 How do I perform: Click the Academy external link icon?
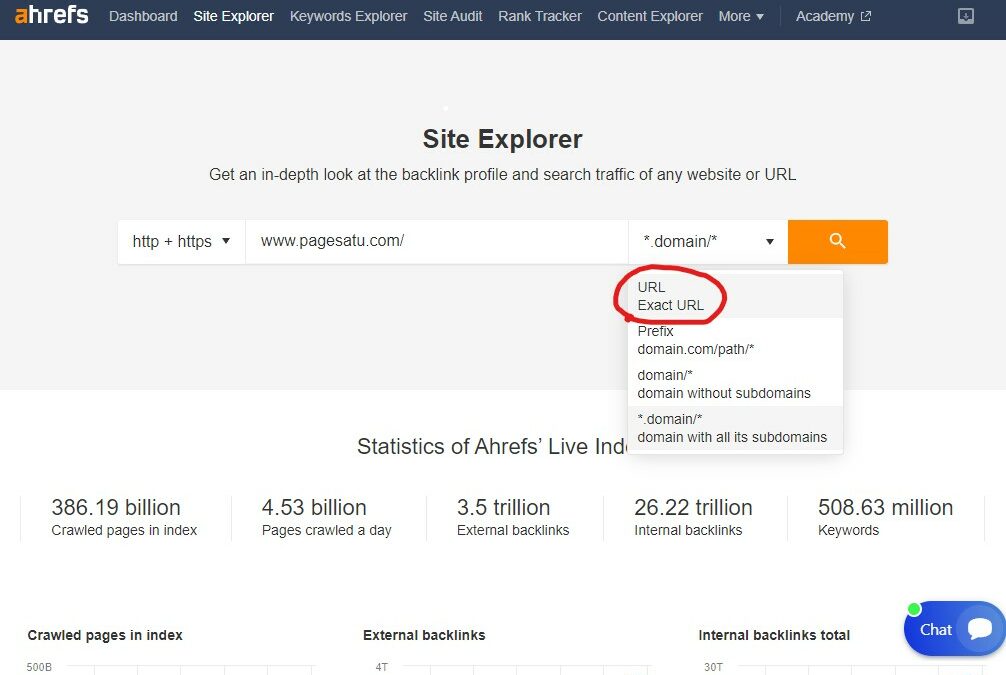(865, 16)
